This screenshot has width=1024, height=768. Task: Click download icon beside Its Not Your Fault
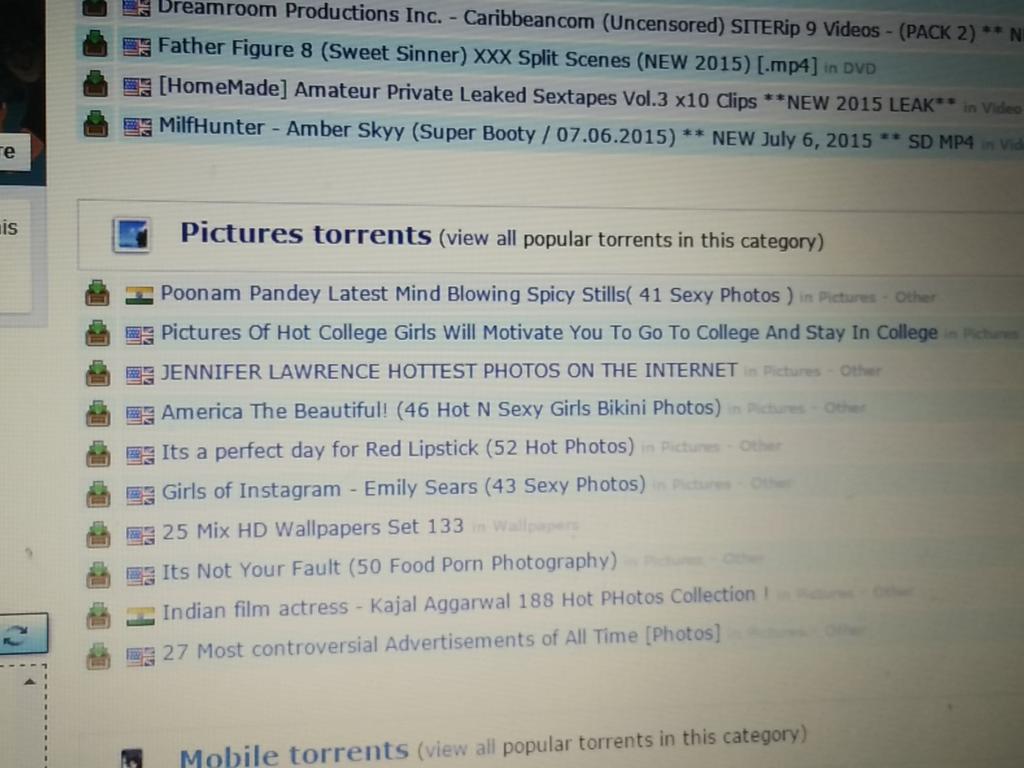tap(98, 575)
